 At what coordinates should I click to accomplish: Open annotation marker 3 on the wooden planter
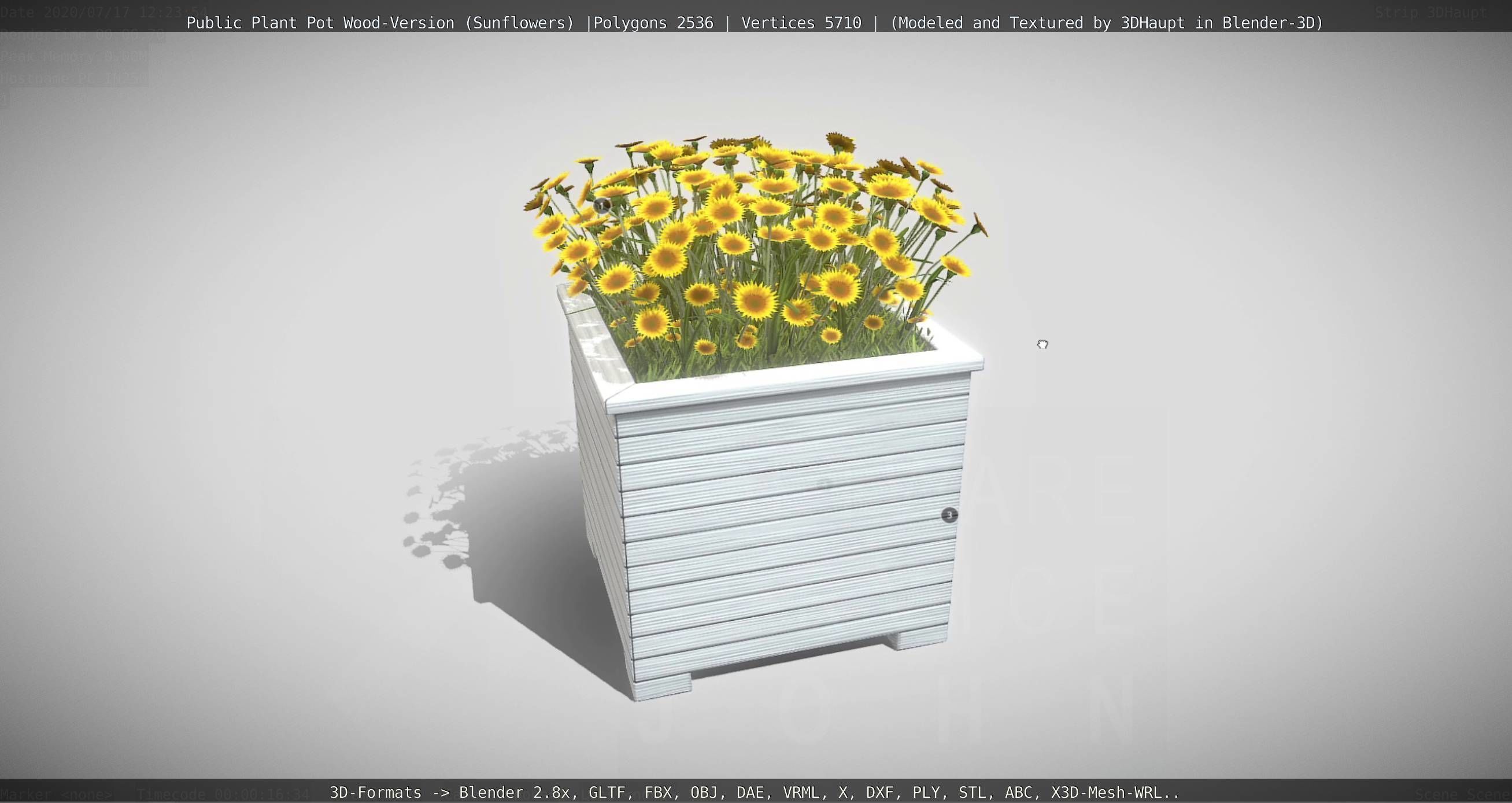tap(949, 515)
